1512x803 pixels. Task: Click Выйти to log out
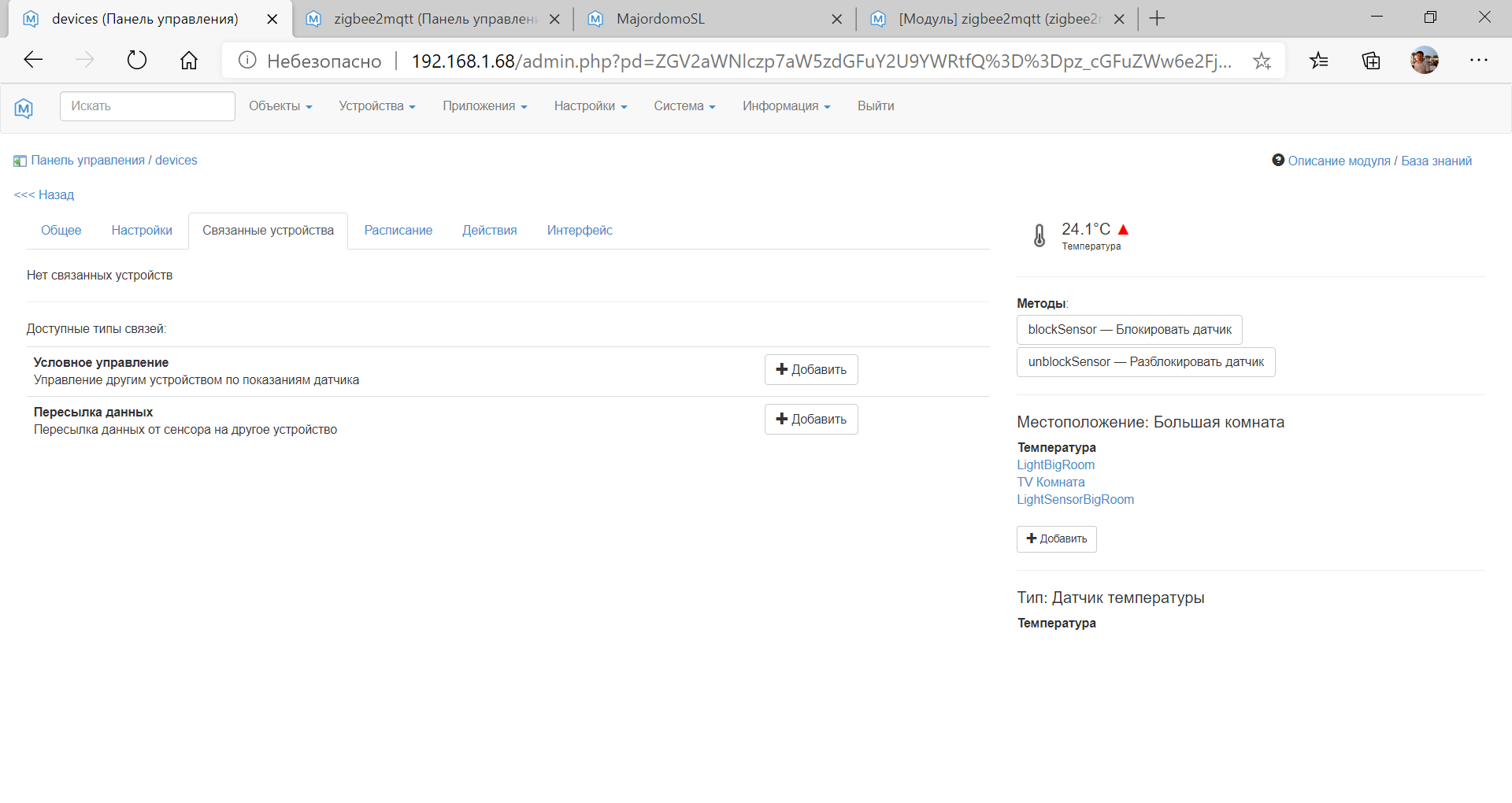click(x=876, y=106)
